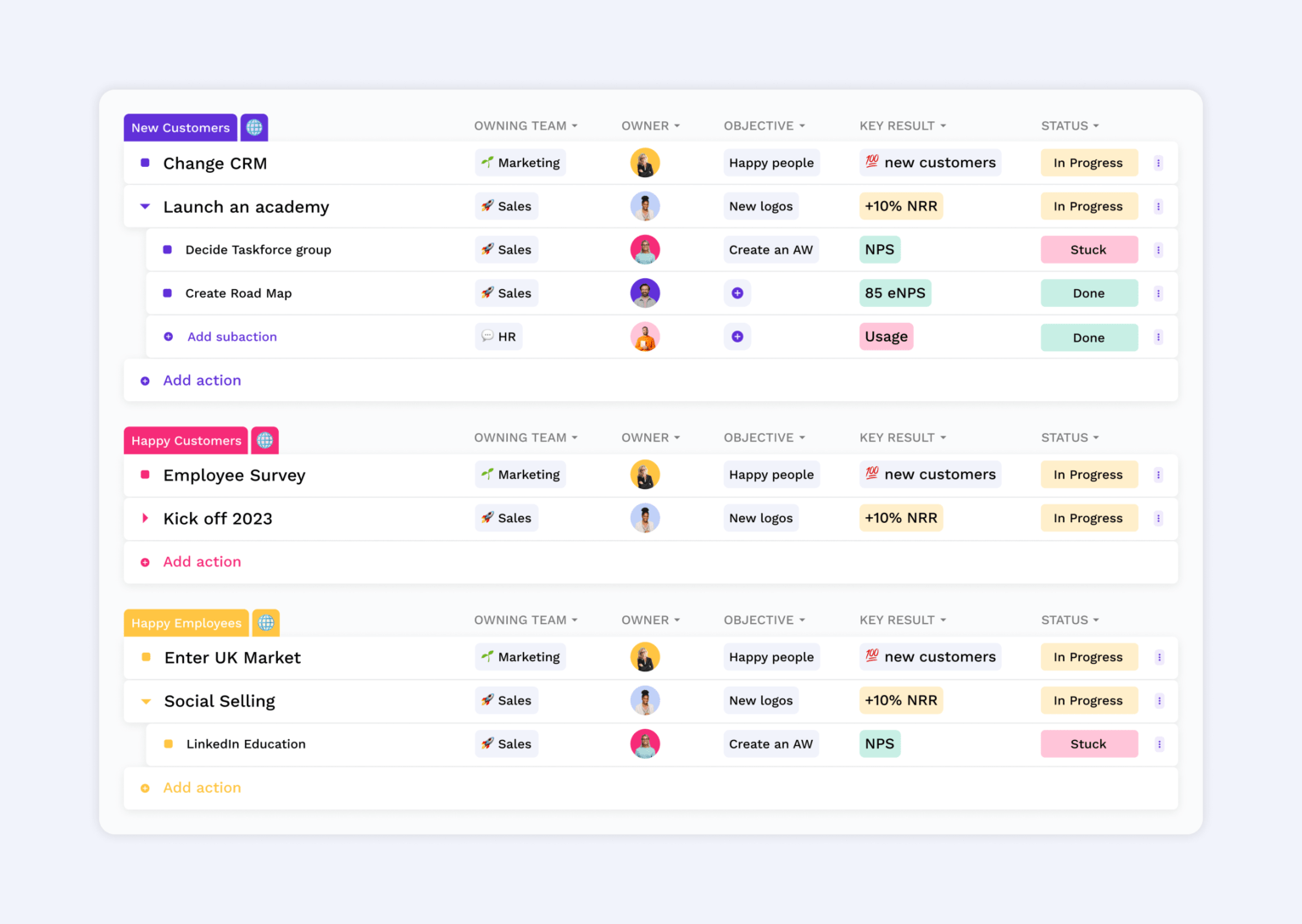
Task: Open the three-dot menu on Employee Survey row
Action: pos(1159,475)
